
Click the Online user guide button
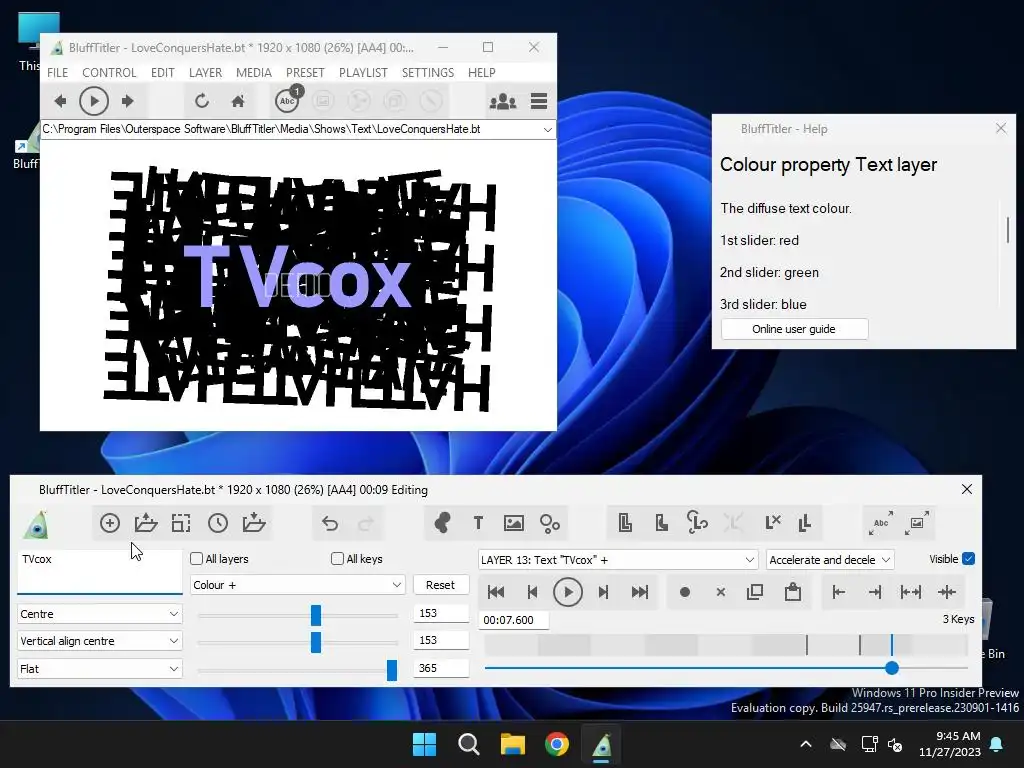794,329
